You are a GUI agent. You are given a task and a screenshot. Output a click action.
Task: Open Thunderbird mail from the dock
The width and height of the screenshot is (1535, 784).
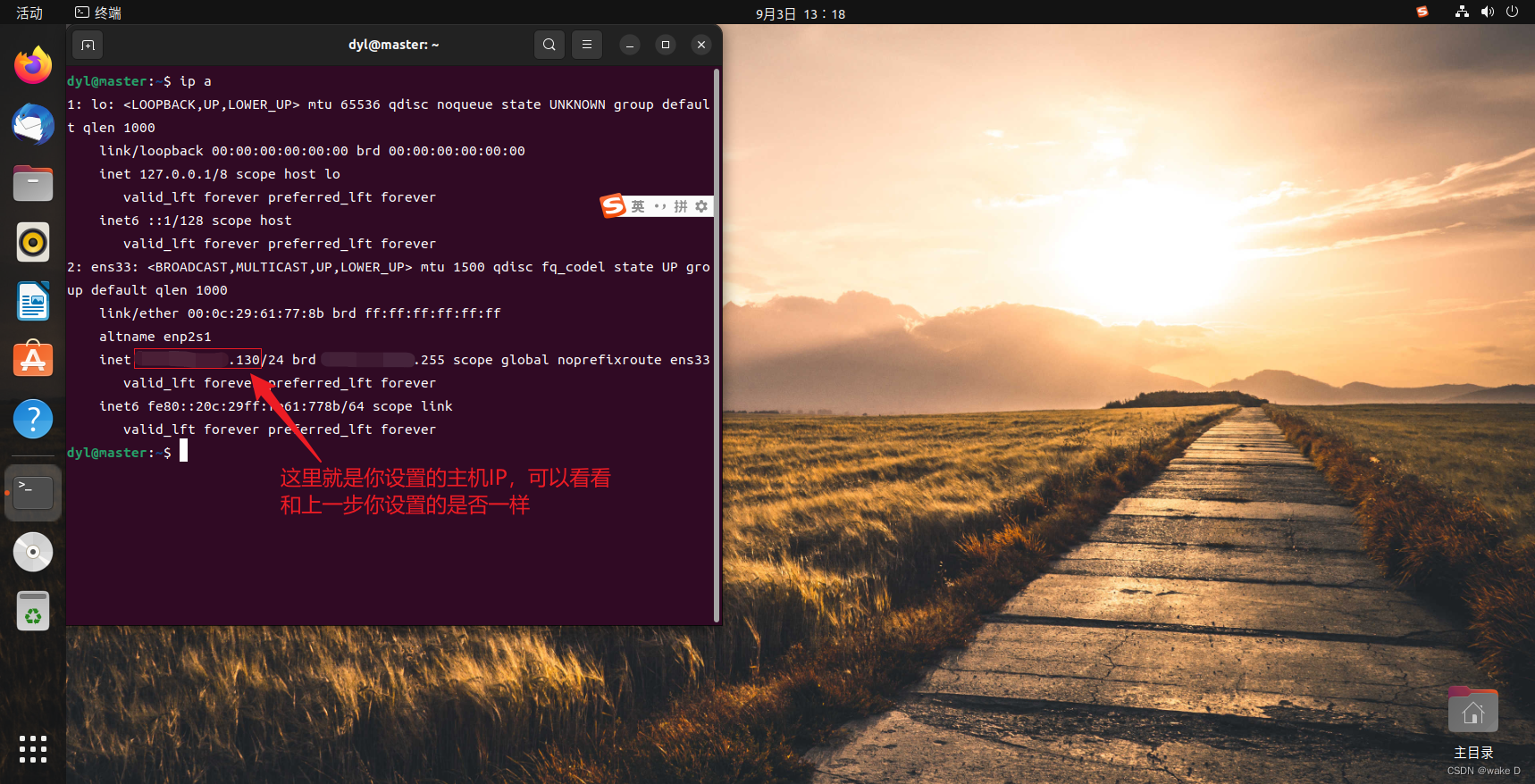coord(33,124)
